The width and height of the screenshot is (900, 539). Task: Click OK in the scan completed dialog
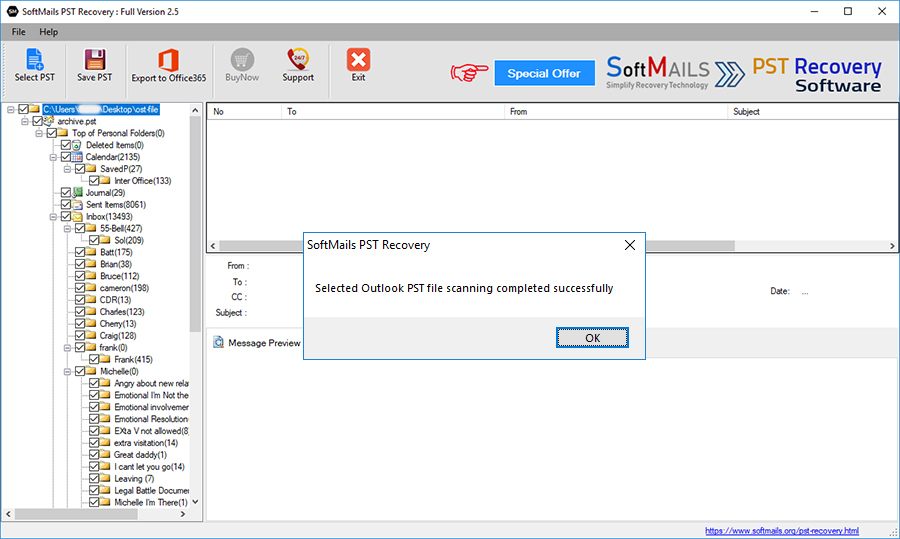click(592, 338)
